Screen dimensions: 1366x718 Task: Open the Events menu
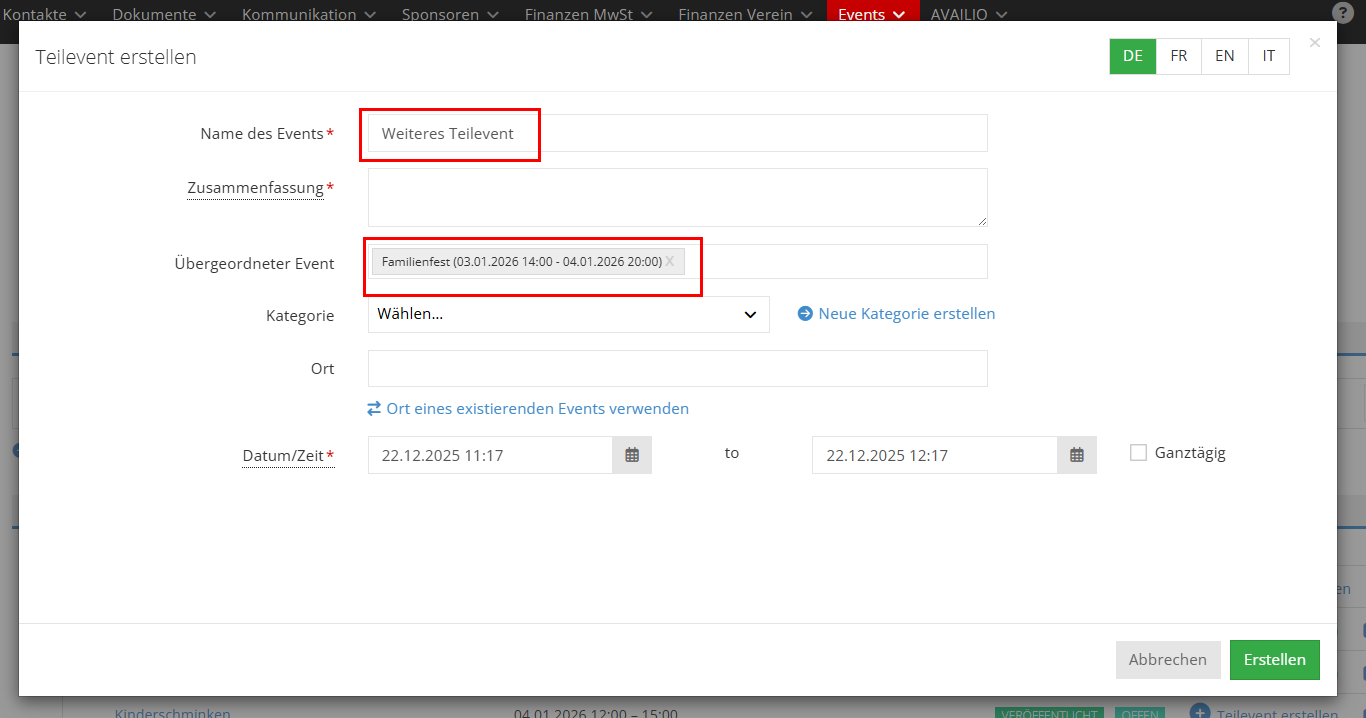pyautogui.click(x=872, y=14)
